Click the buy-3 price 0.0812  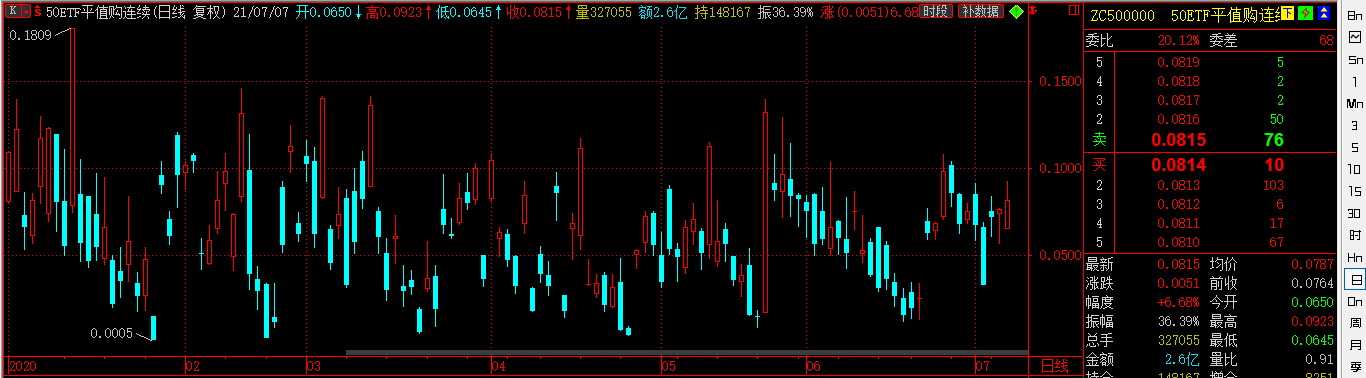[1179, 204]
